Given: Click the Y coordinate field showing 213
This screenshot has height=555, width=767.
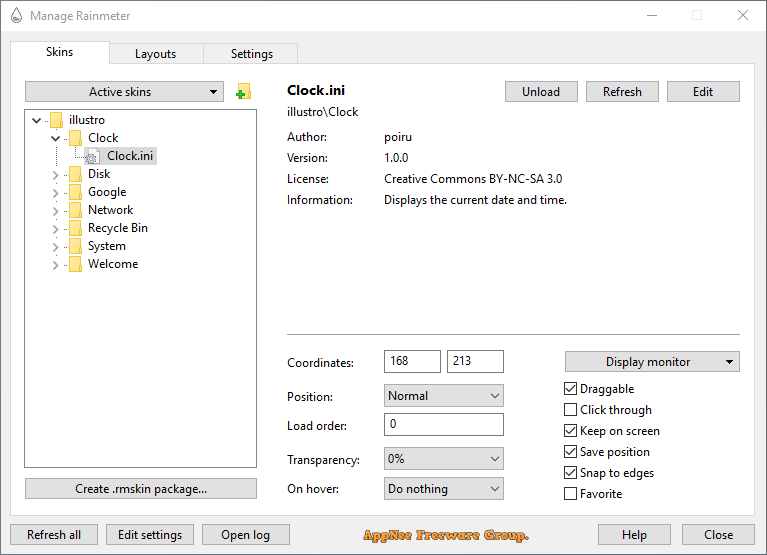Looking at the screenshot, I should (475, 361).
